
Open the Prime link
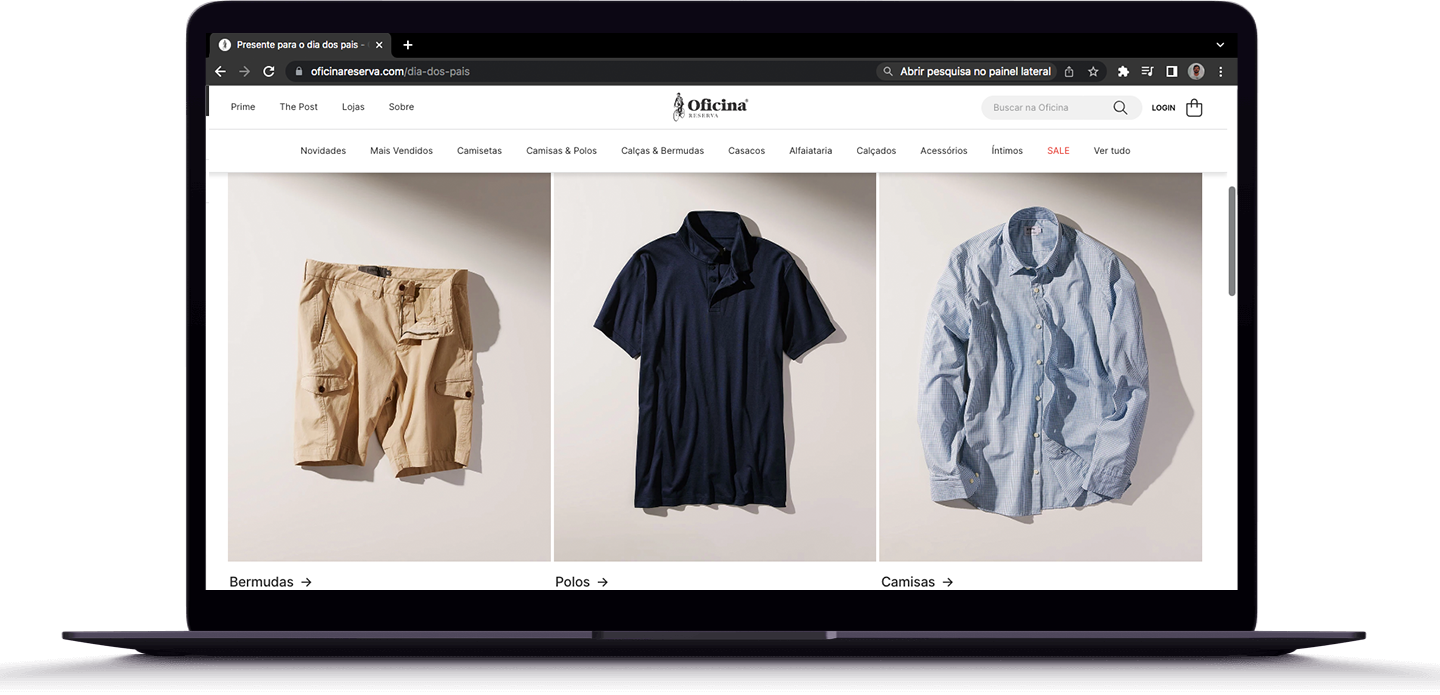click(243, 107)
